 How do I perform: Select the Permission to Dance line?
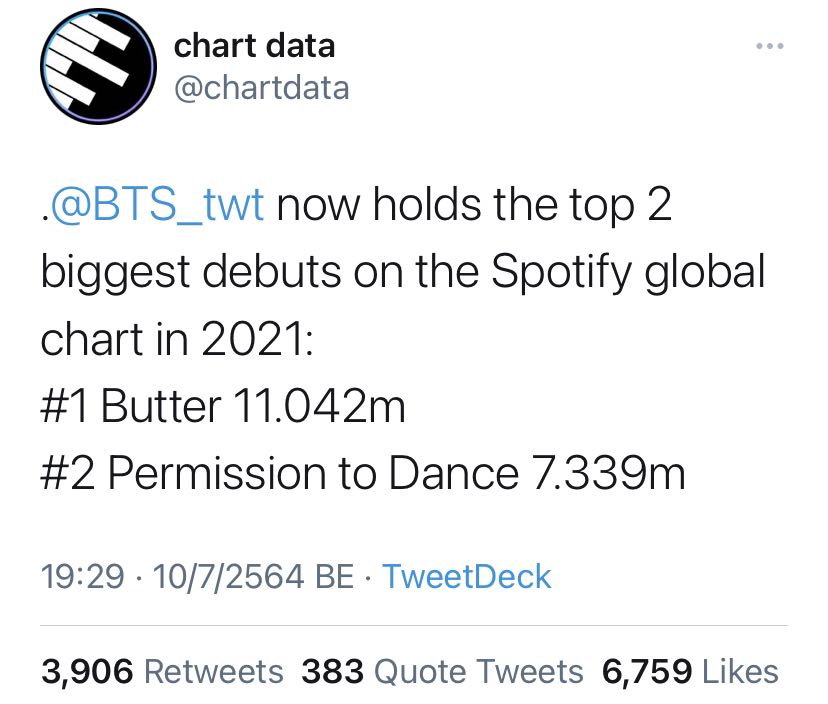(x=363, y=473)
